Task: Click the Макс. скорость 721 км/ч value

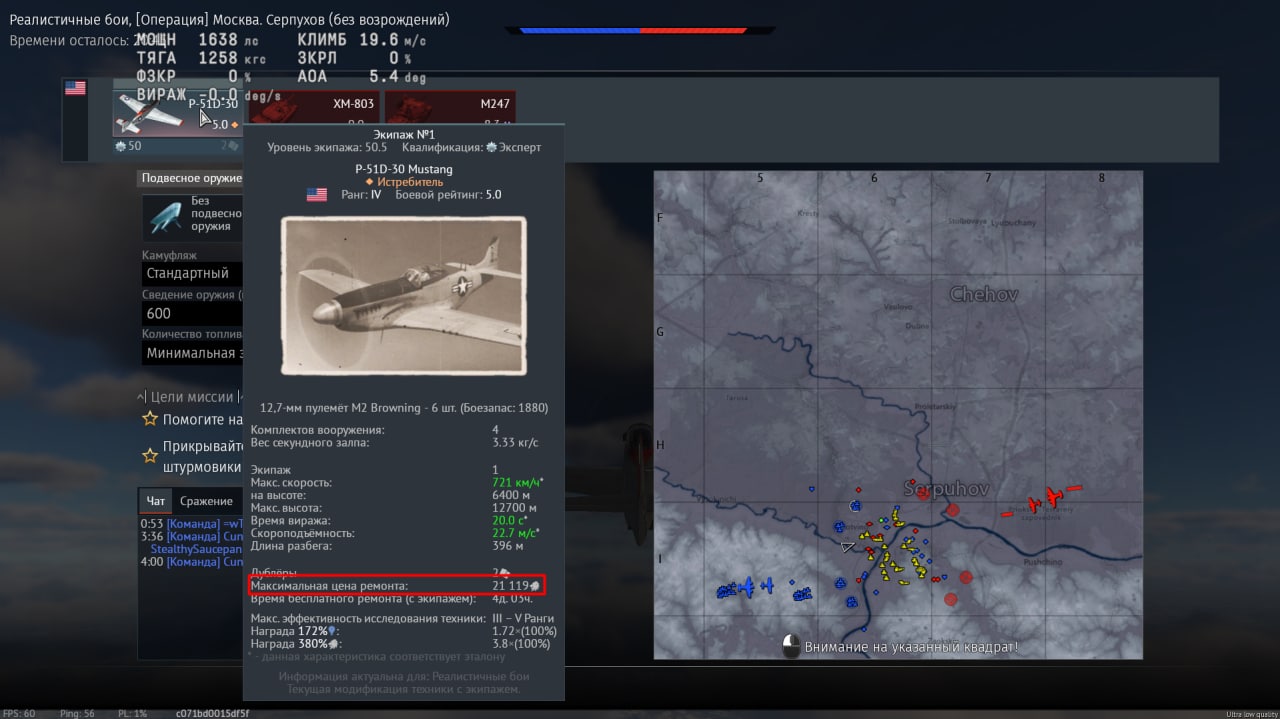Action: tap(518, 482)
